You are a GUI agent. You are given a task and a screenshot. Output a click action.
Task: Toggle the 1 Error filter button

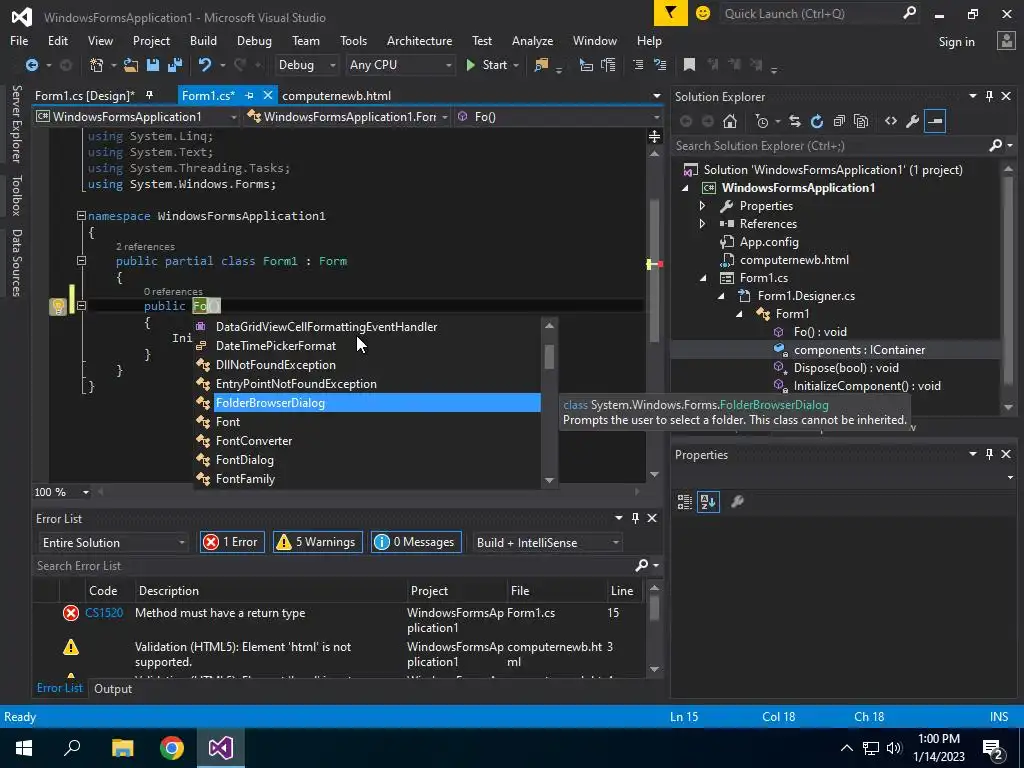pyautogui.click(x=232, y=542)
